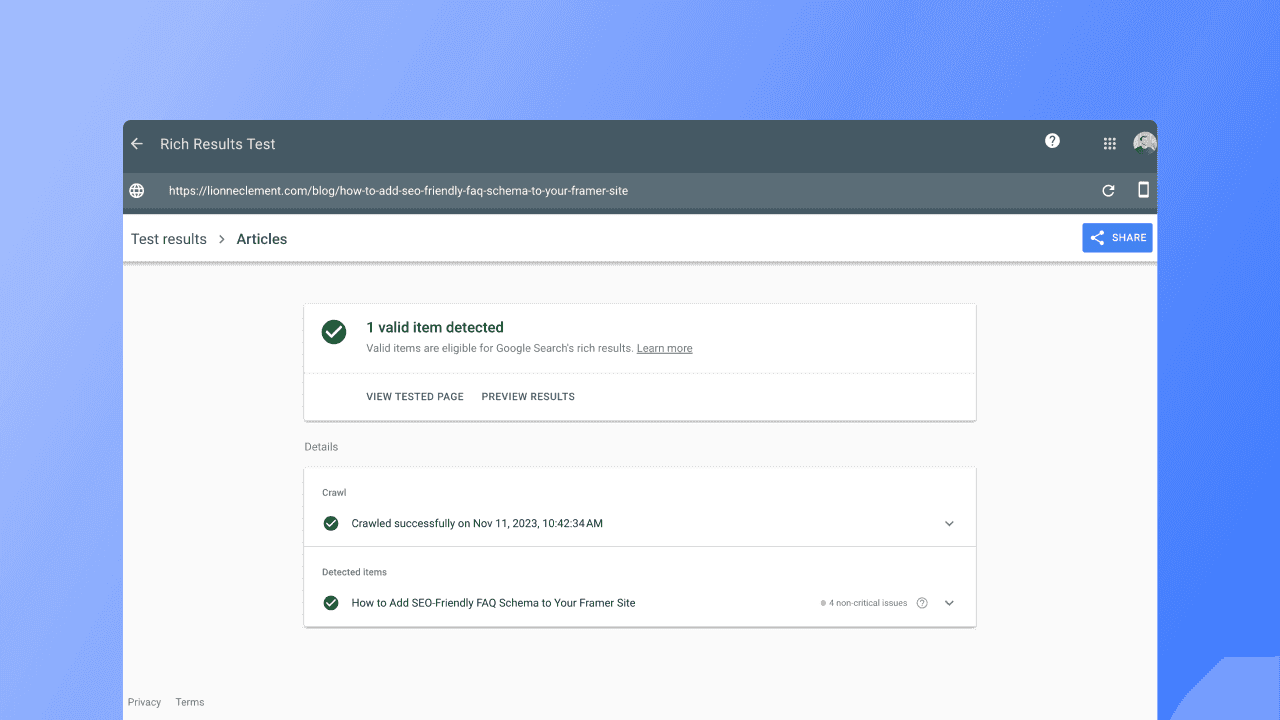This screenshot has height=720, width=1280.
Task: Click the 'Crawled successfully on Nov 11, 2023' text
Action: click(477, 523)
